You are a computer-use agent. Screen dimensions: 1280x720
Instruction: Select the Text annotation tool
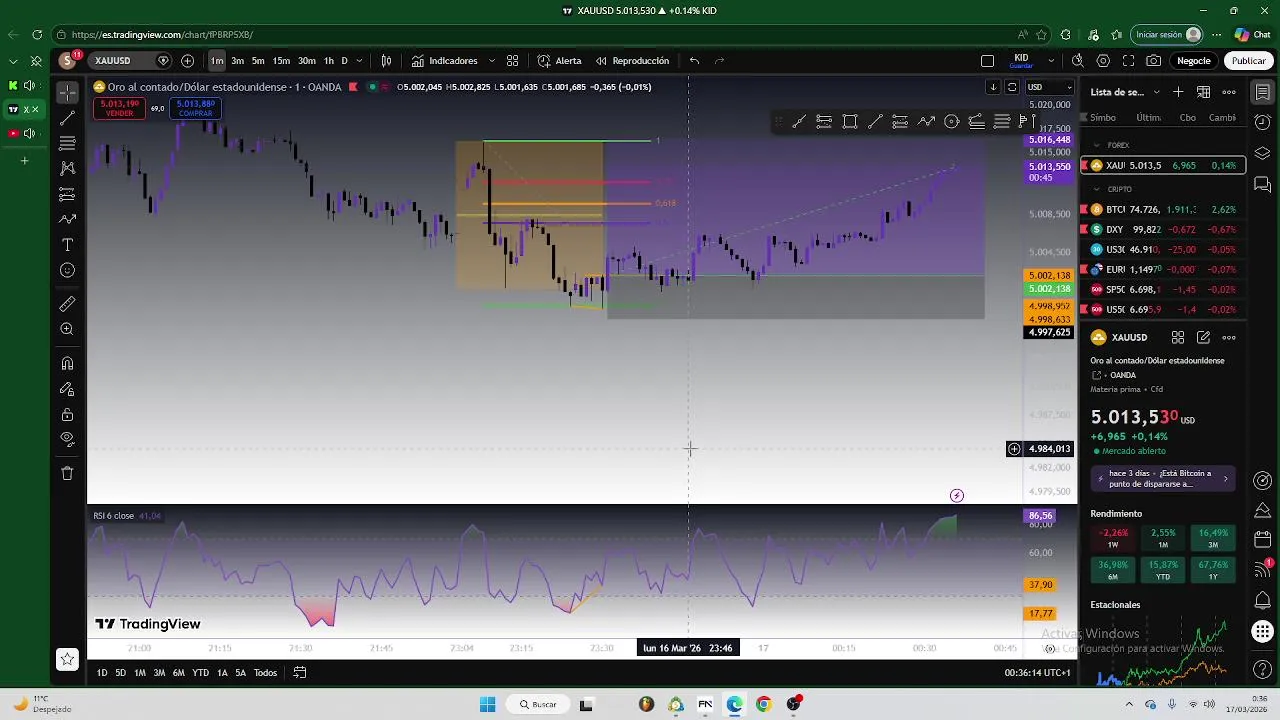67,245
